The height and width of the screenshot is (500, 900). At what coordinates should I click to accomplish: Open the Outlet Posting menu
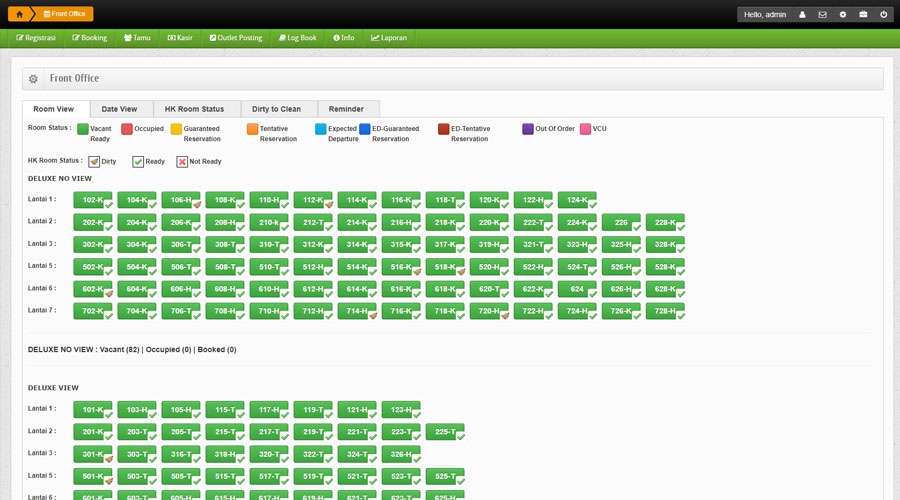pyautogui.click(x=236, y=38)
